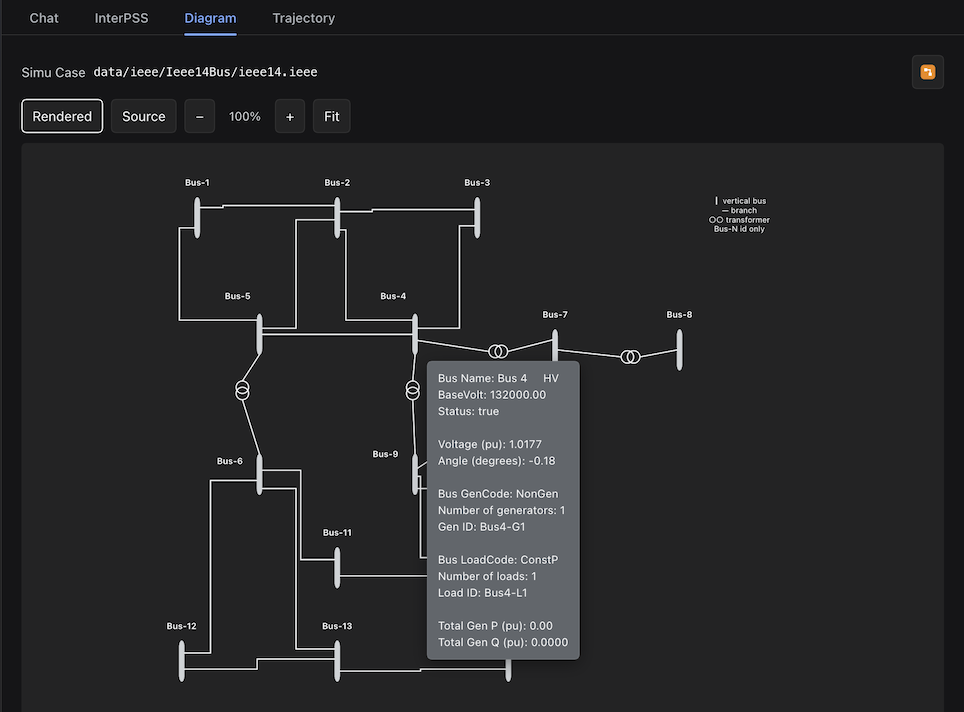Click the Bus-1 label
Viewport: 964px width, 712px height.
coord(197,183)
